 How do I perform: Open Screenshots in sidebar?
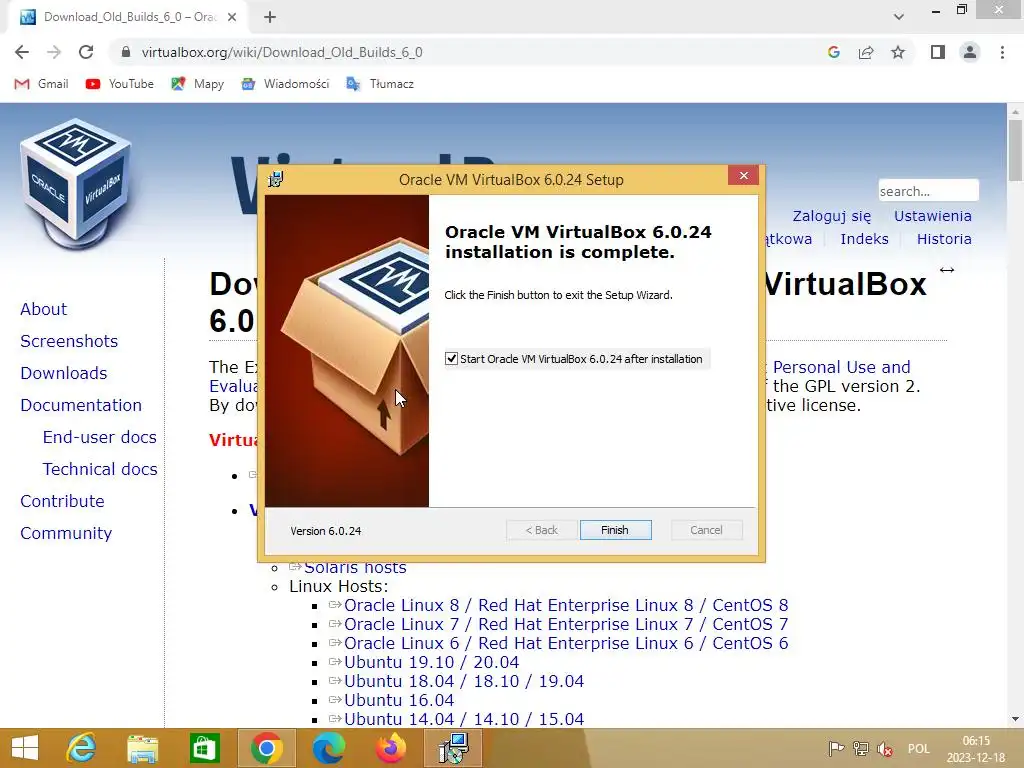69,341
